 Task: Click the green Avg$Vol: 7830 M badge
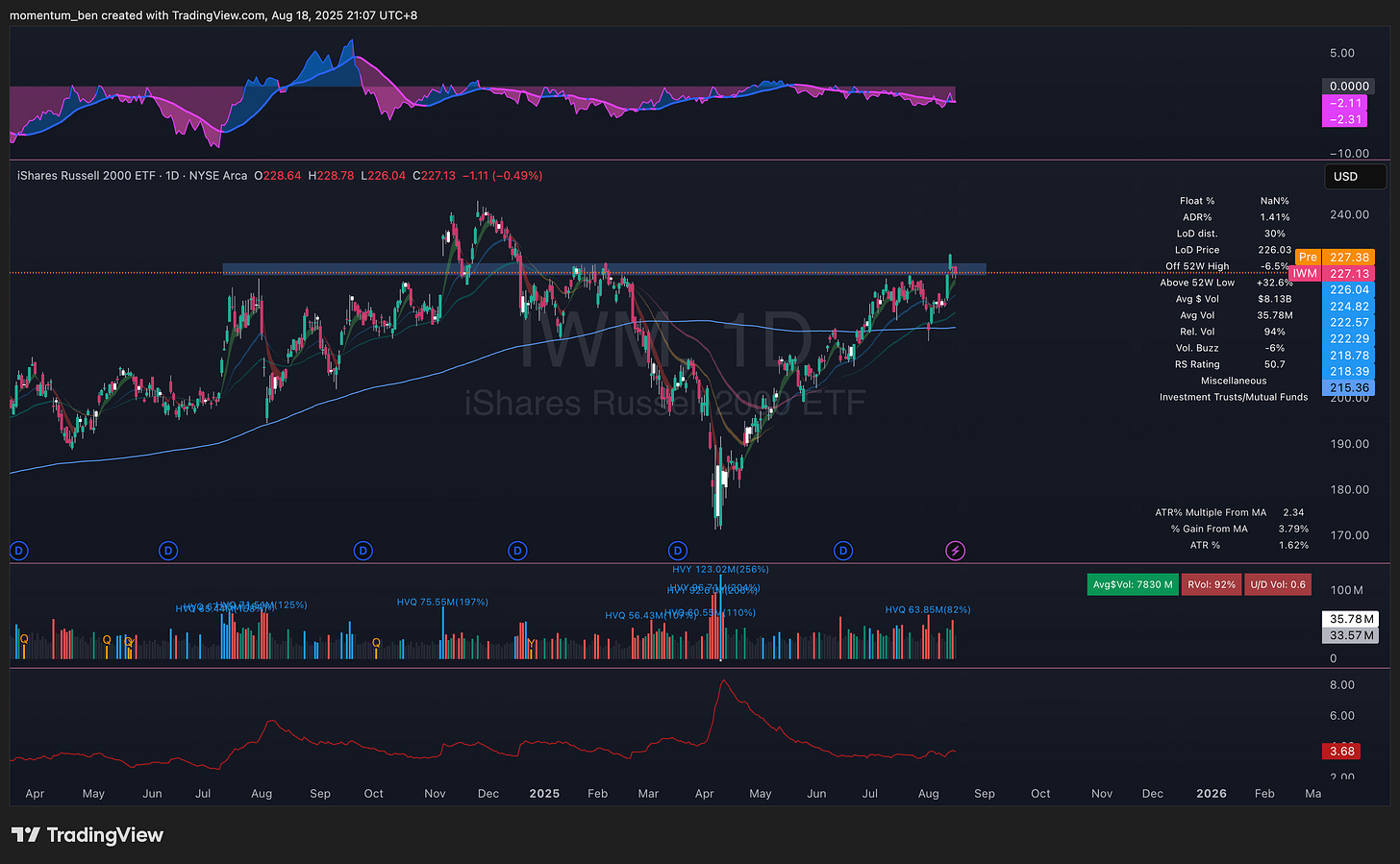pos(1133,584)
